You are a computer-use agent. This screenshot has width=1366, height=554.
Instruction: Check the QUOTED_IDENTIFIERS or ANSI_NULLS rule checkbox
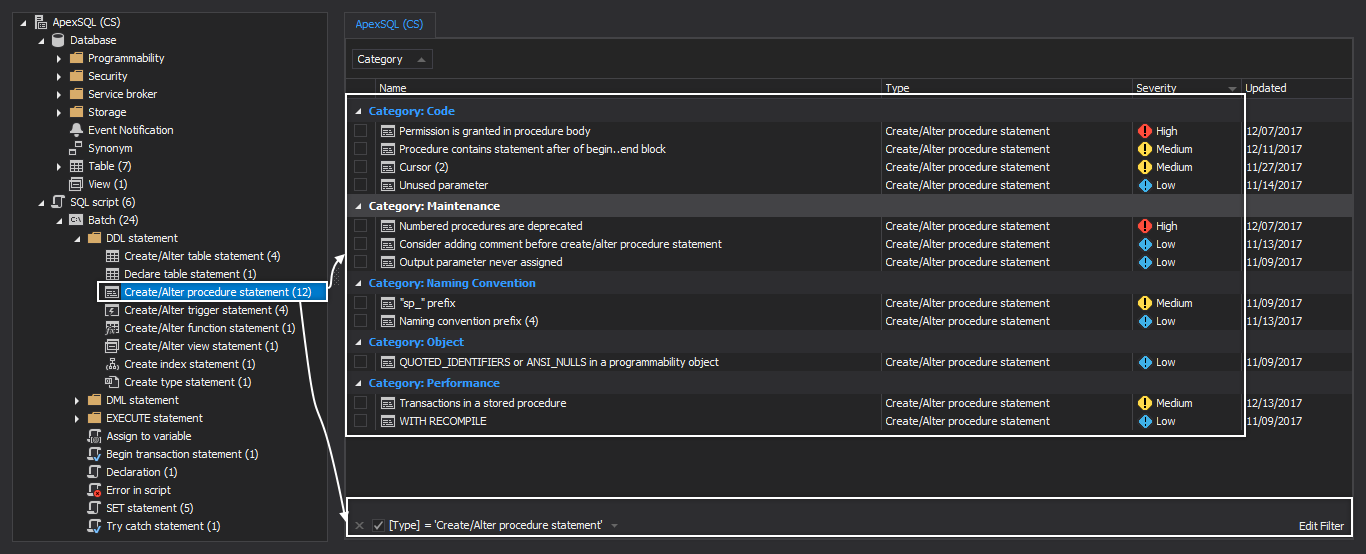pos(360,362)
